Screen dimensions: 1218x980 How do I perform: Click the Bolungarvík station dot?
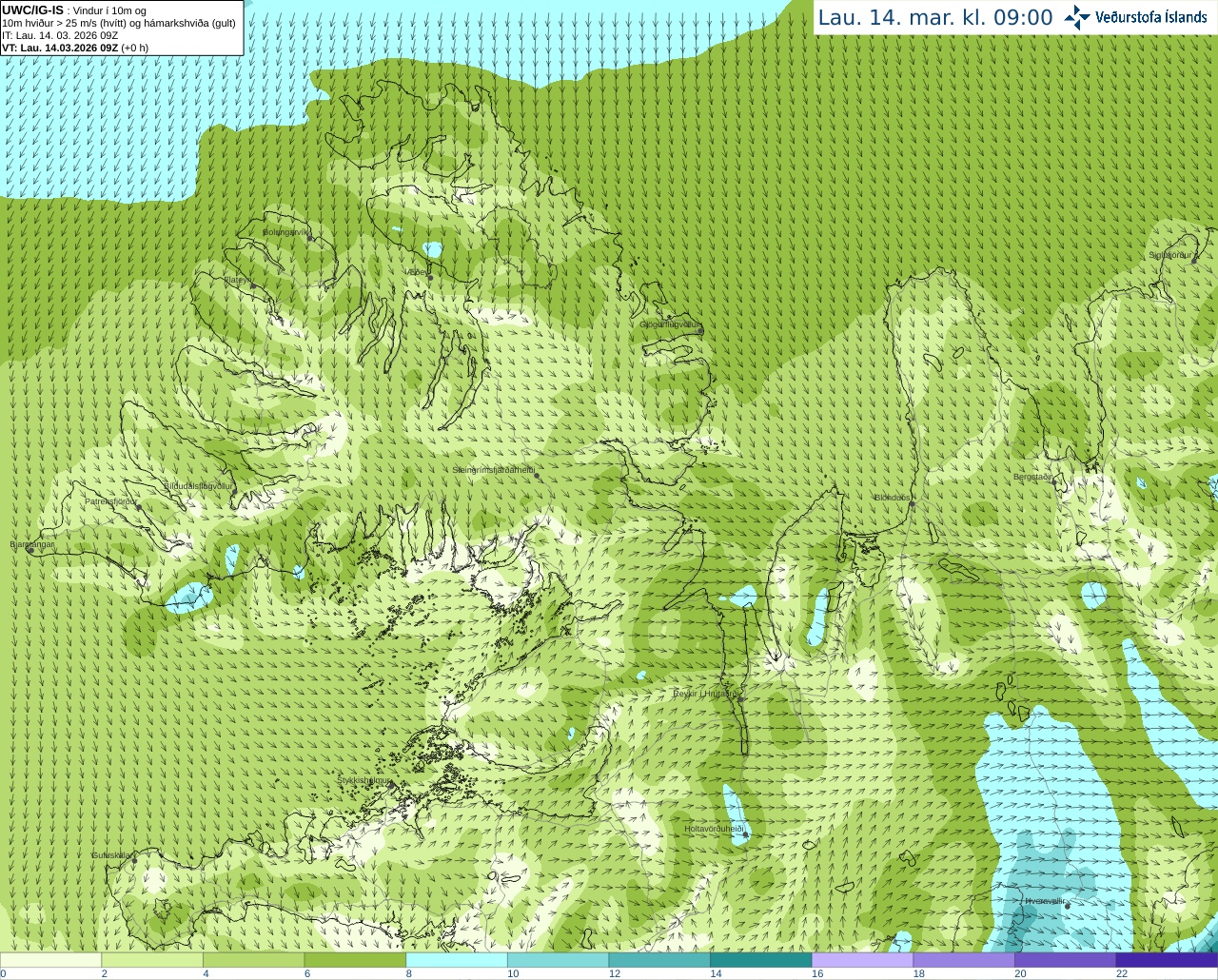click(311, 238)
